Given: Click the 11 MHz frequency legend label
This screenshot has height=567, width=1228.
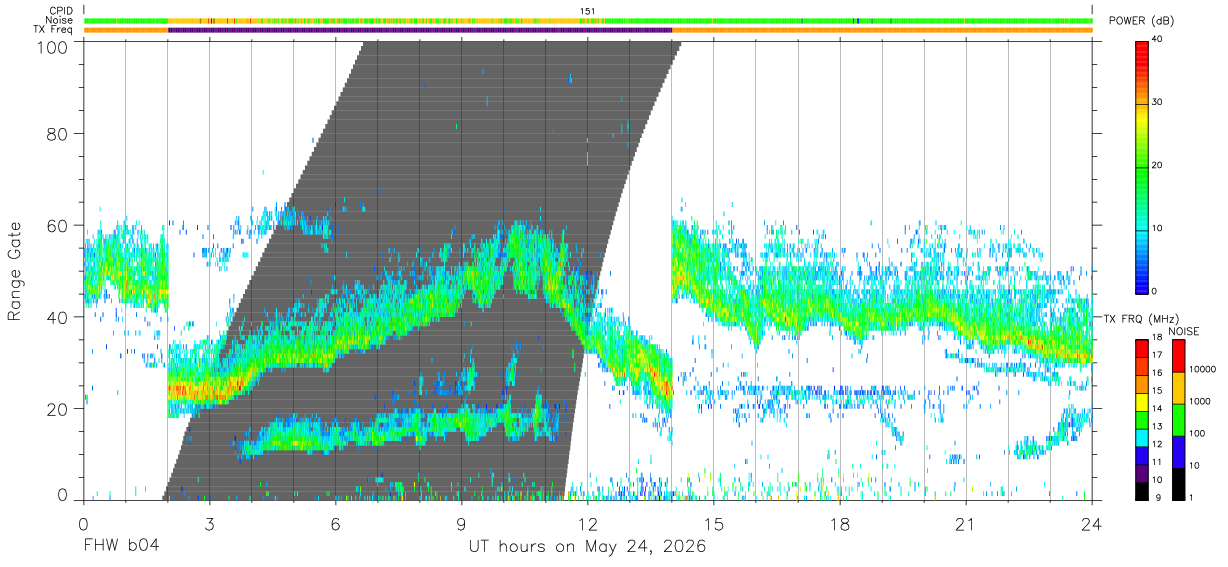Looking at the screenshot, I should [1156, 463].
